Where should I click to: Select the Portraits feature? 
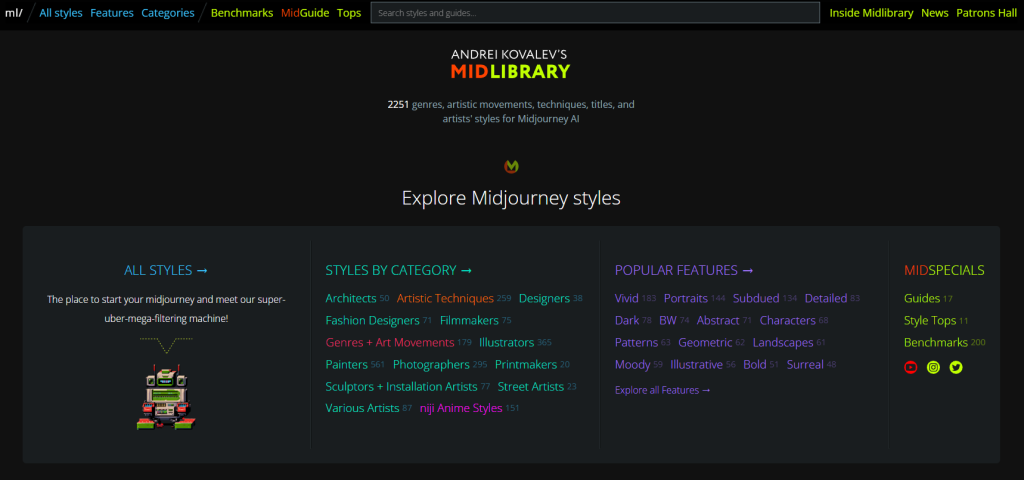point(686,298)
